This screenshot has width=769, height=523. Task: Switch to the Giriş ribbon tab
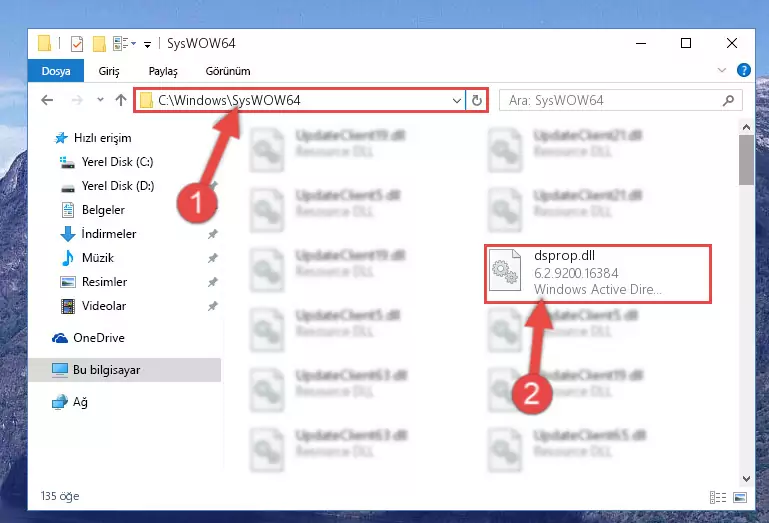coord(108,71)
